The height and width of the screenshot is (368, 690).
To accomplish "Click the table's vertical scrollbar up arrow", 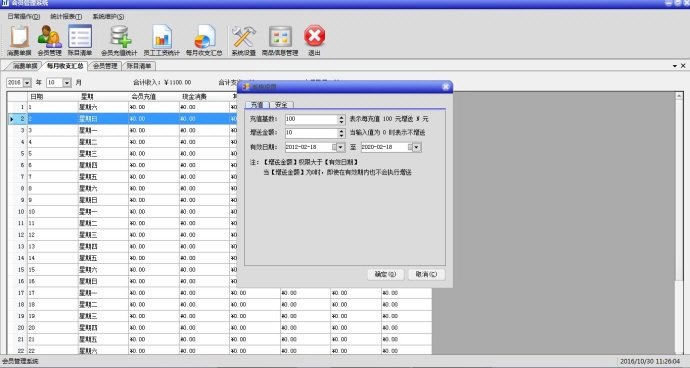I will pos(679,96).
